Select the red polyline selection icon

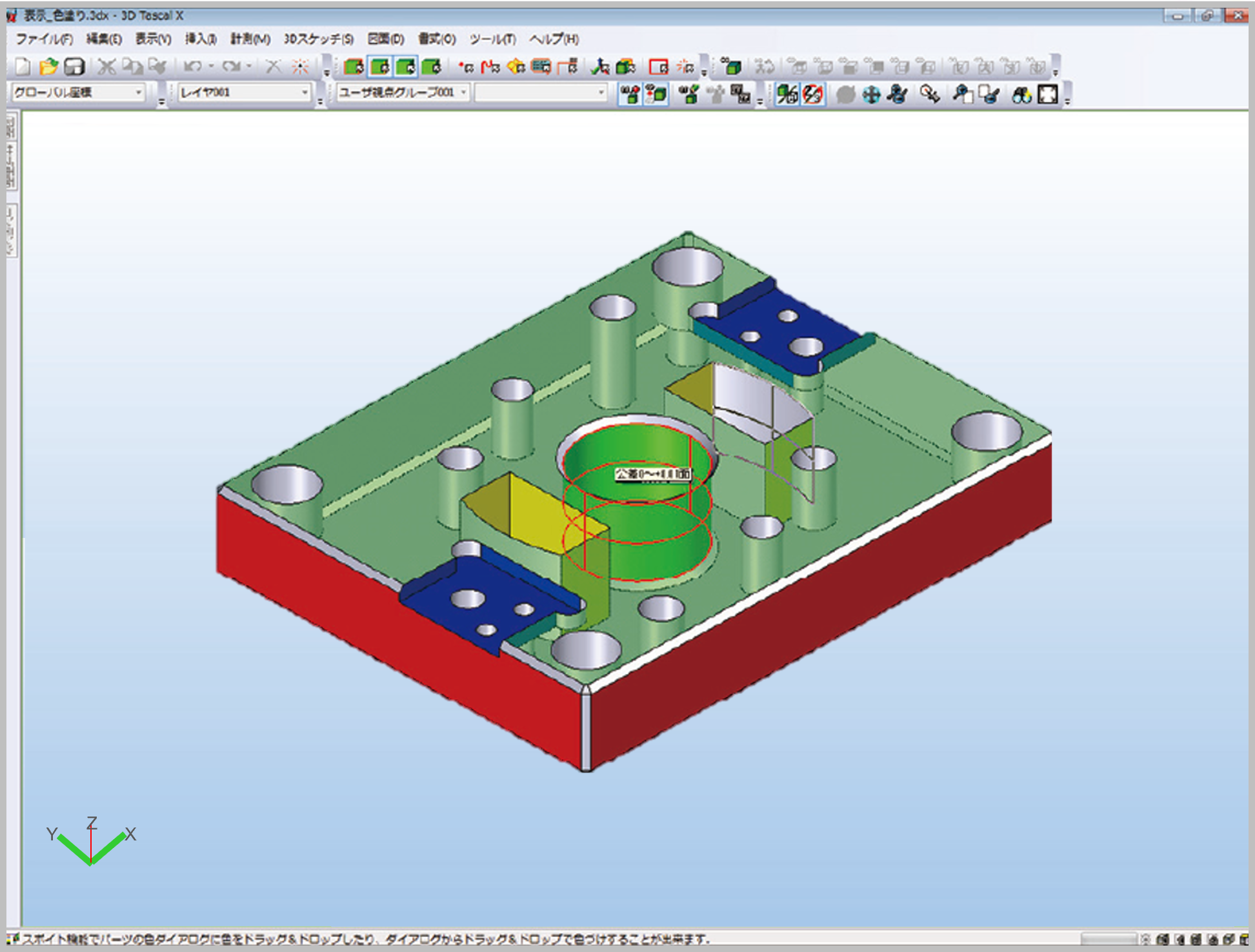(x=491, y=66)
